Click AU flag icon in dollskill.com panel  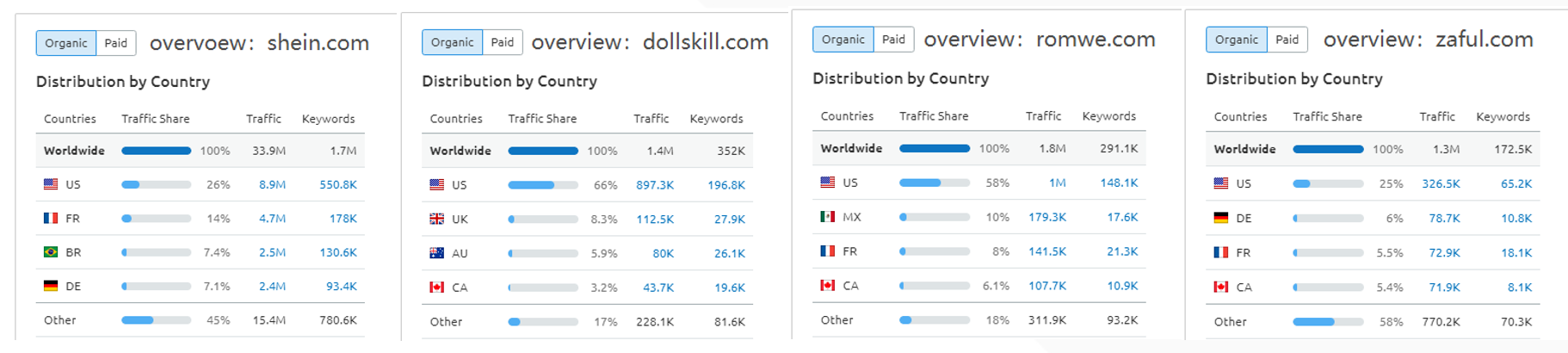pos(437,253)
